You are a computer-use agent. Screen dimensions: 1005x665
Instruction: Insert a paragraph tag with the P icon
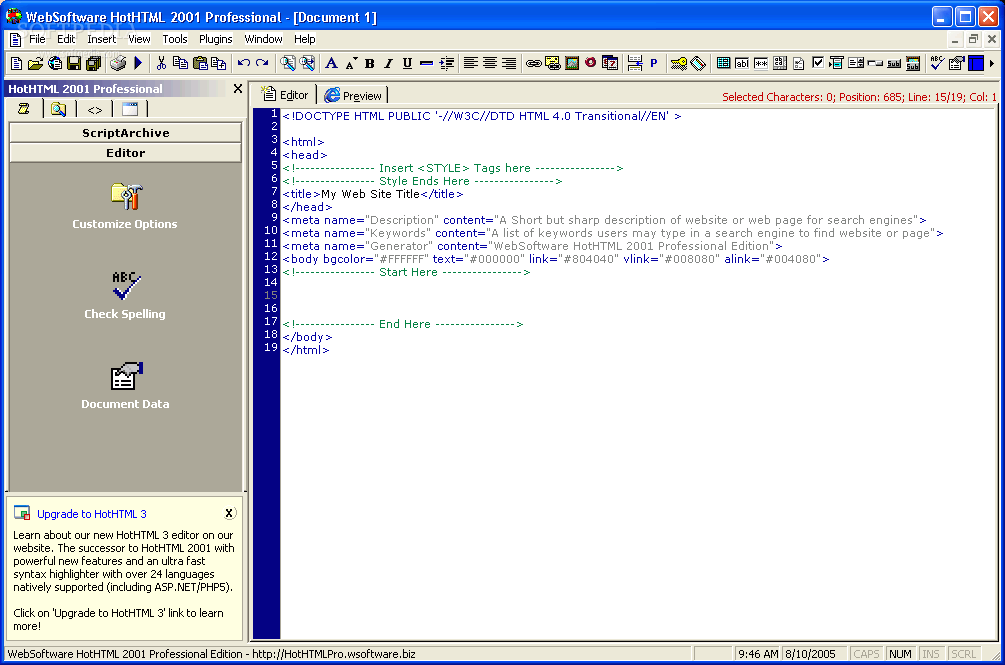click(x=654, y=63)
